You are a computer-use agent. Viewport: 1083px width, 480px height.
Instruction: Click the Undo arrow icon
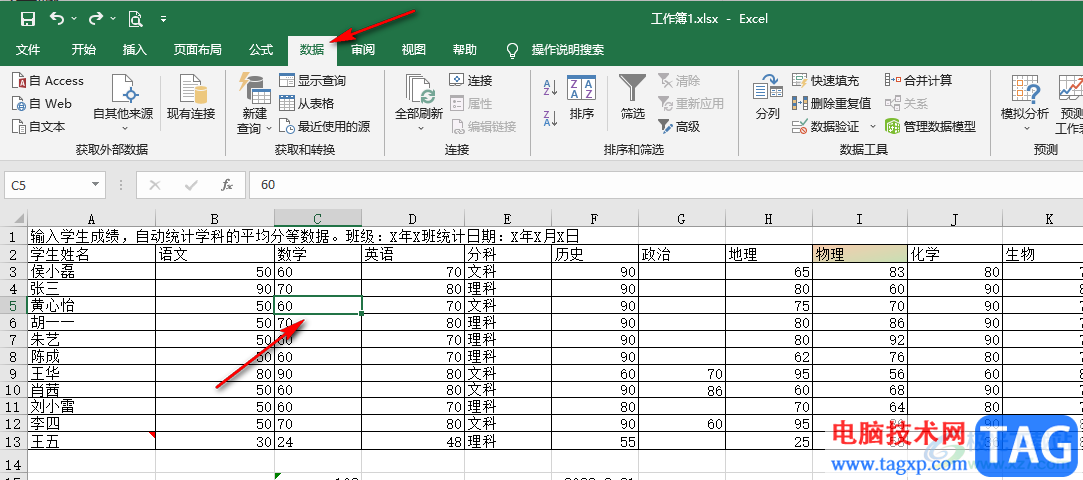[58, 19]
